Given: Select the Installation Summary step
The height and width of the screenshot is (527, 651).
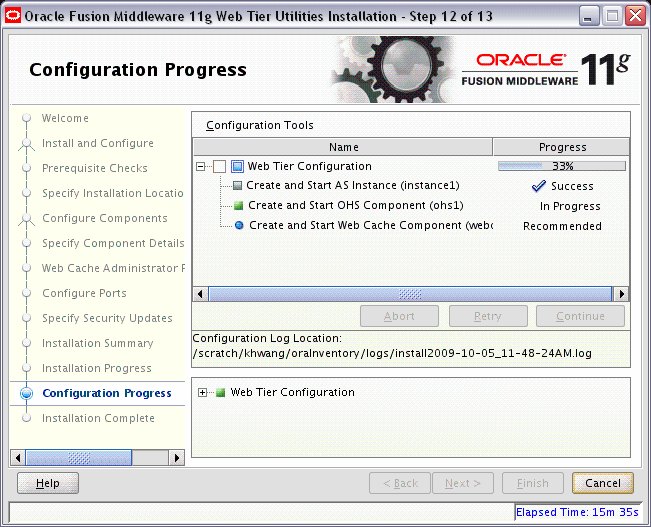Looking at the screenshot, I should (98, 343).
